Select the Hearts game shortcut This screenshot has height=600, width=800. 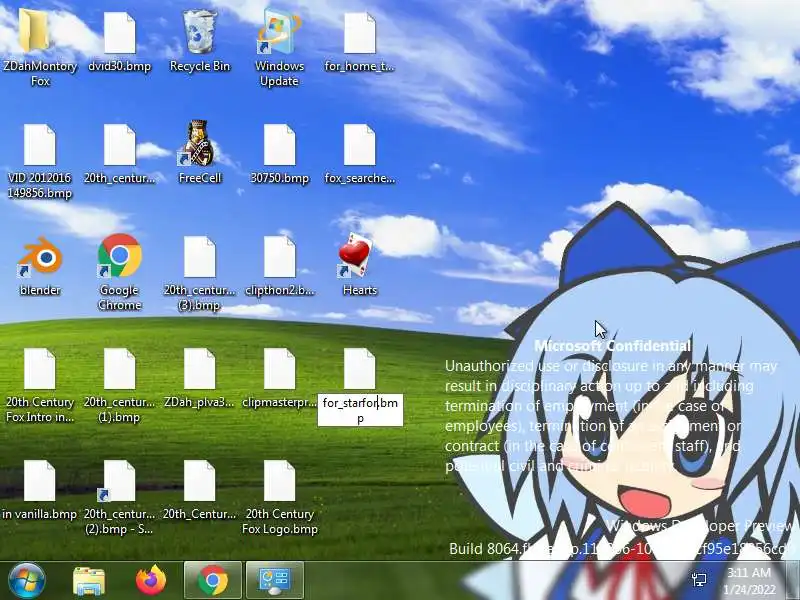pos(355,256)
